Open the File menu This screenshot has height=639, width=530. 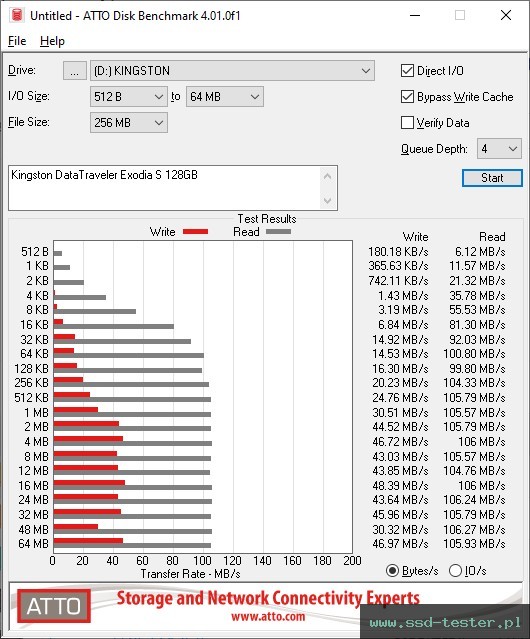click(x=17, y=41)
